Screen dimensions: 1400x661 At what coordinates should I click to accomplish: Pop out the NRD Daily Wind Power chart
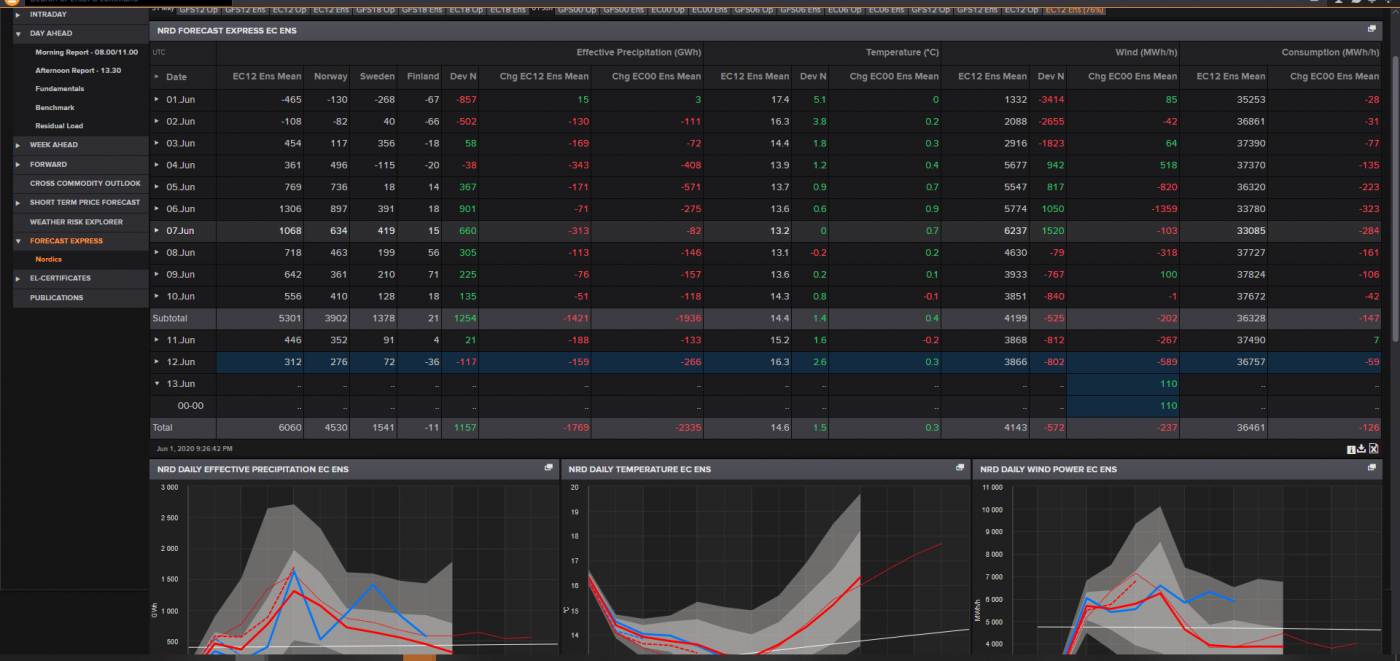(x=1371, y=467)
